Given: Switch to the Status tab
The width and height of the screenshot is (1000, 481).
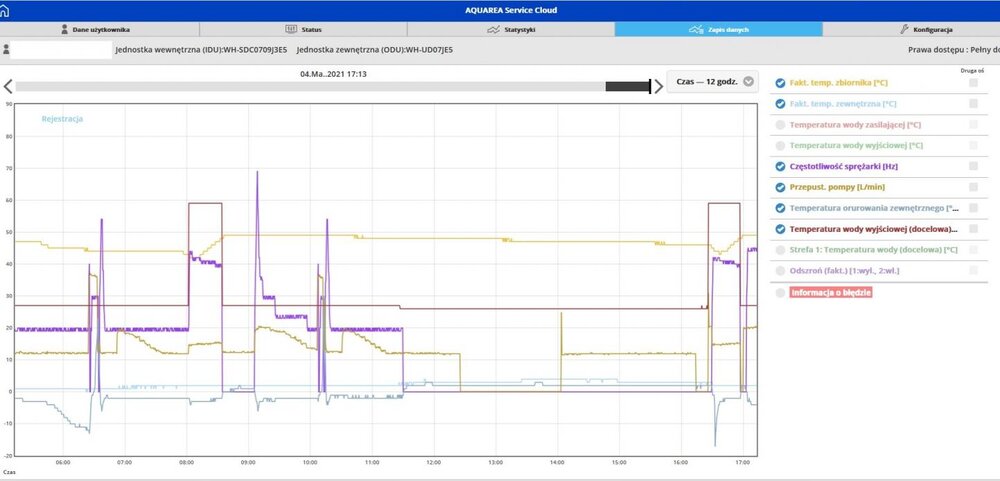Looking at the screenshot, I should click(304, 30).
